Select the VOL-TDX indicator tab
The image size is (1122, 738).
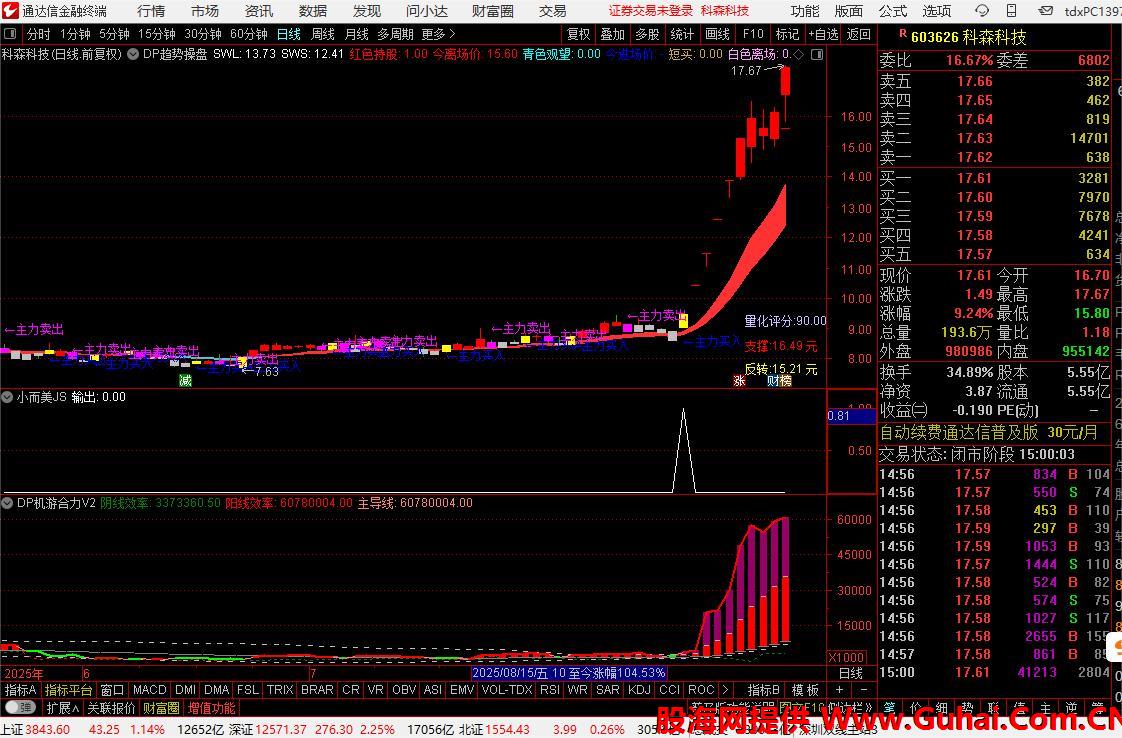pyautogui.click(x=507, y=690)
